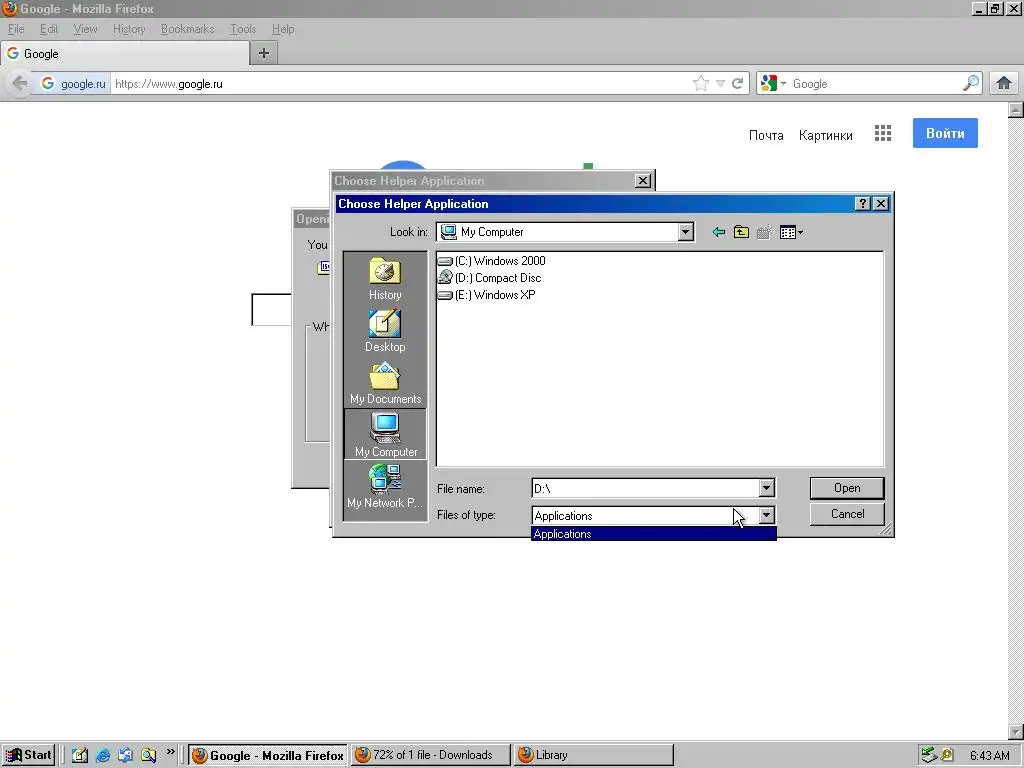
Task: Open the Edit menu
Action: tap(48, 29)
